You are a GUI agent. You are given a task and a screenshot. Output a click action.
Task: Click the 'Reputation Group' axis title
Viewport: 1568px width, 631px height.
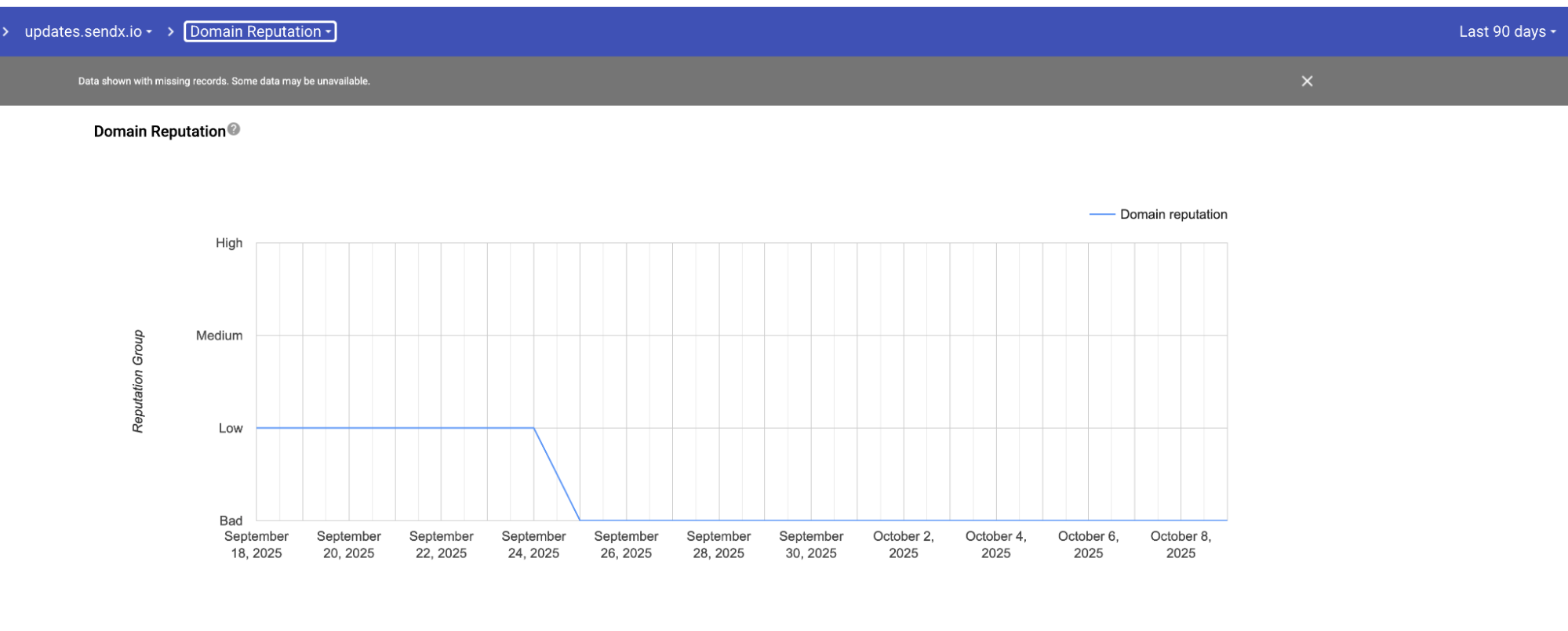click(x=138, y=381)
